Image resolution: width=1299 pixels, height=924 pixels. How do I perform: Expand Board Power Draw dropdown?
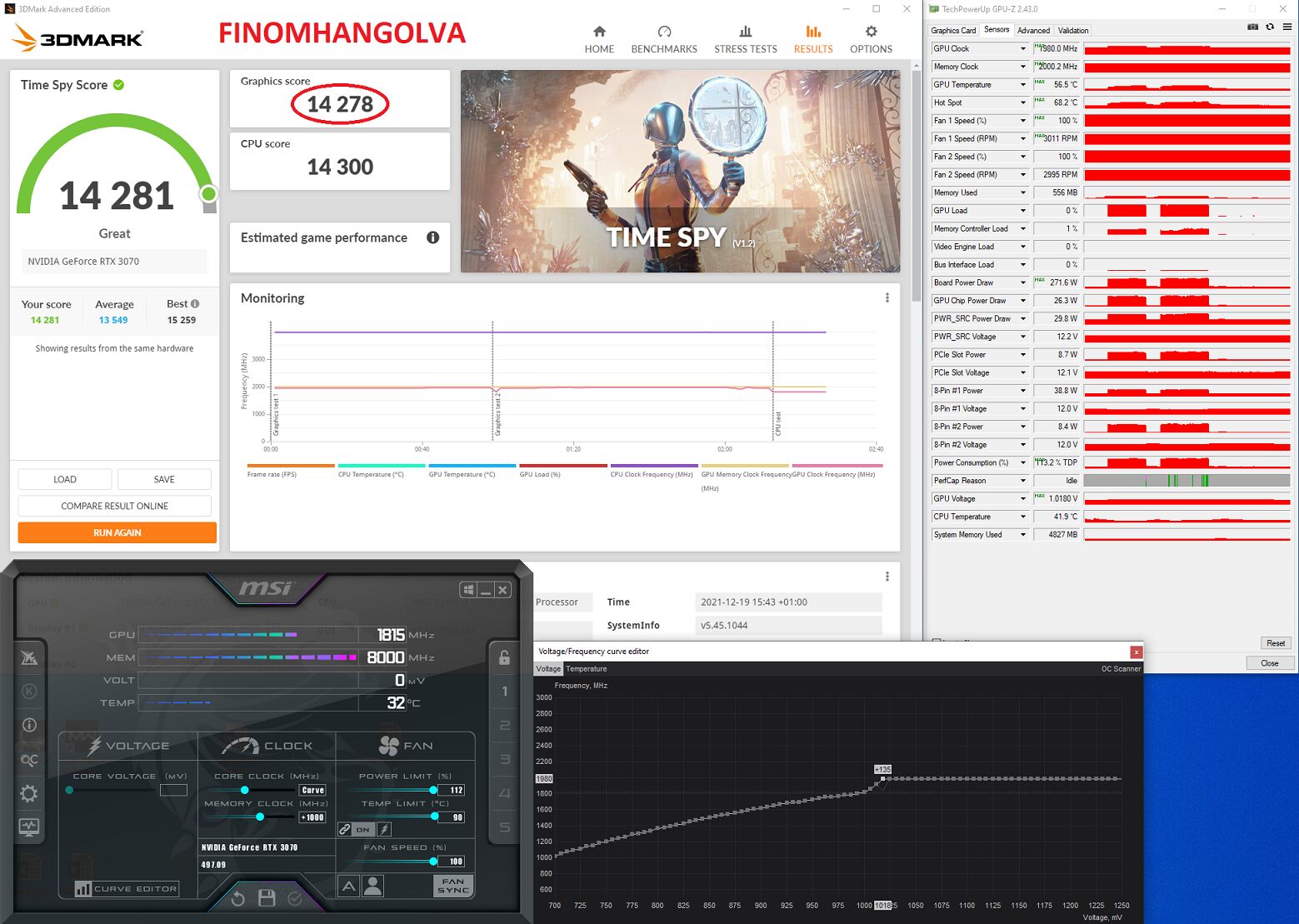tap(1023, 282)
